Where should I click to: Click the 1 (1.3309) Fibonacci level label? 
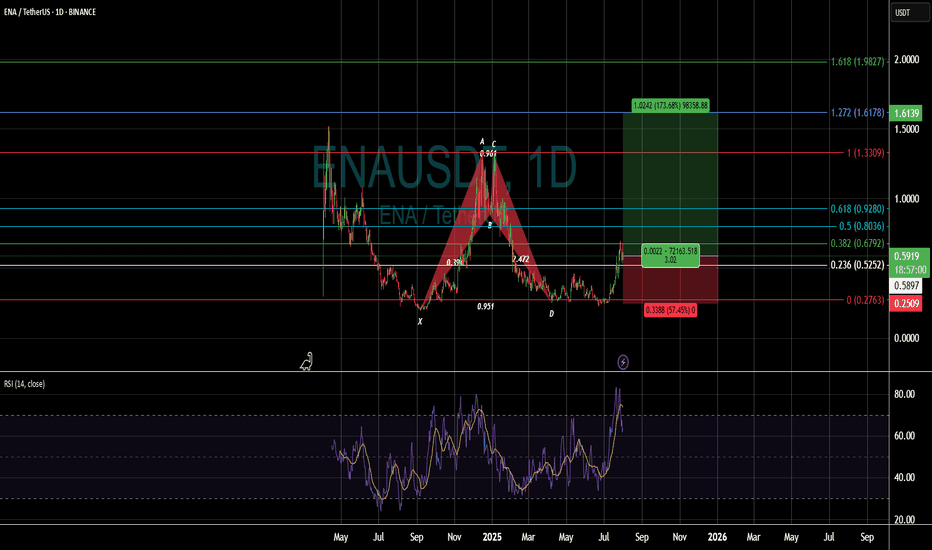pos(865,153)
